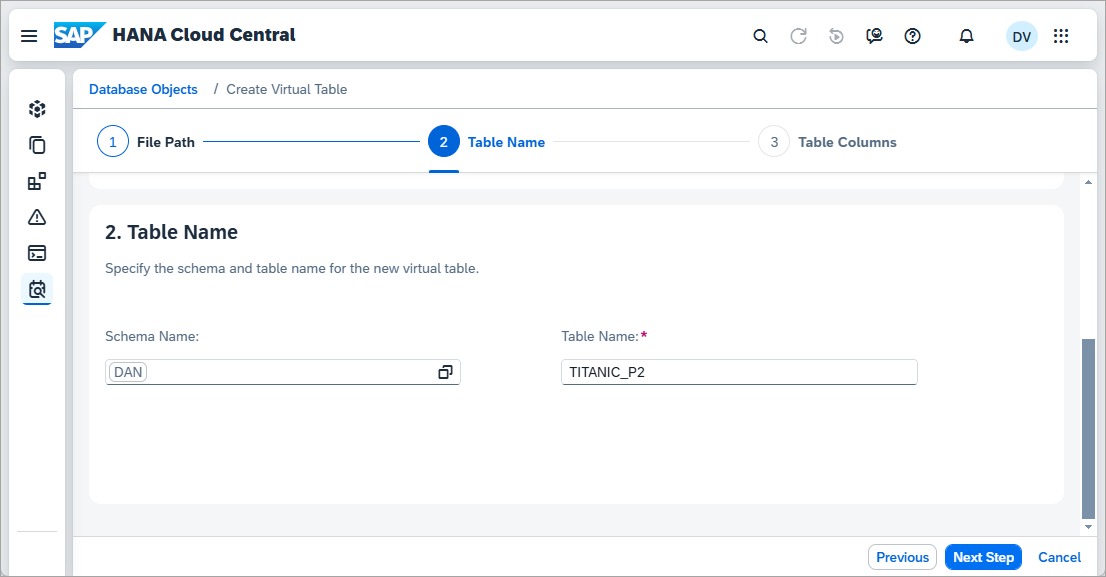Open notifications bell
This screenshot has width=1106, height=577.
966,36
